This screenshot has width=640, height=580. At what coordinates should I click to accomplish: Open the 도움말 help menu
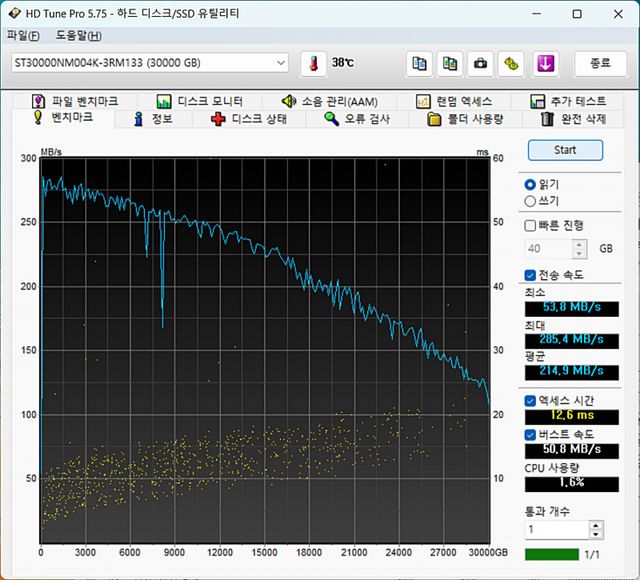[x=78, y=36]
